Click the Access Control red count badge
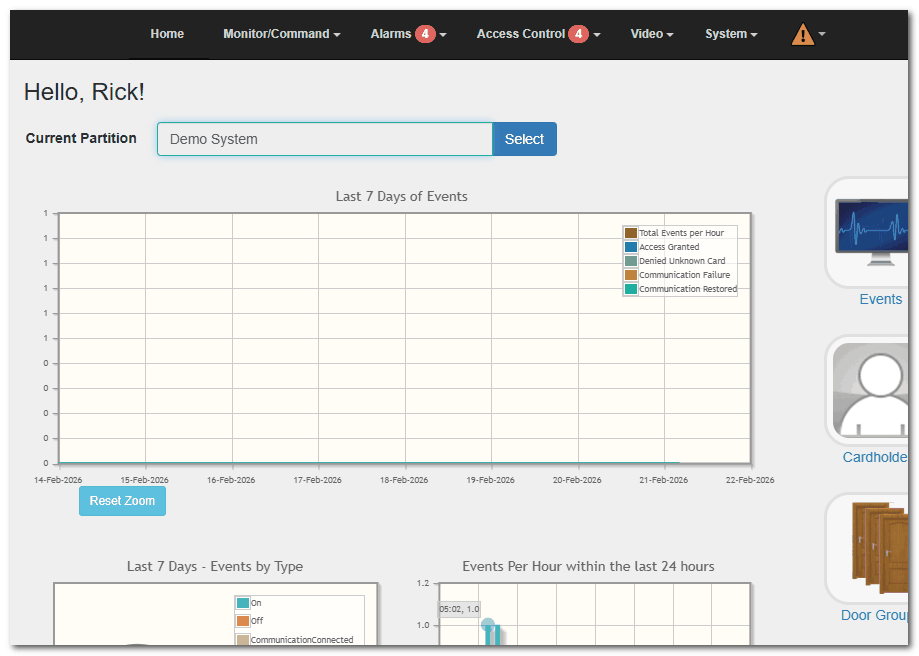 [x=578, y=34]
